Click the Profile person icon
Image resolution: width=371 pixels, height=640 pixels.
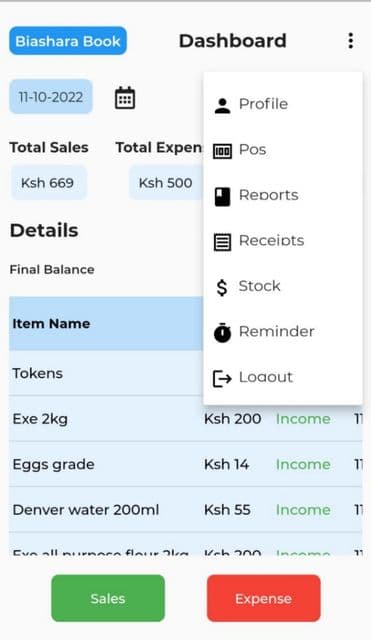pyautogui.click(x=222, y=105)
